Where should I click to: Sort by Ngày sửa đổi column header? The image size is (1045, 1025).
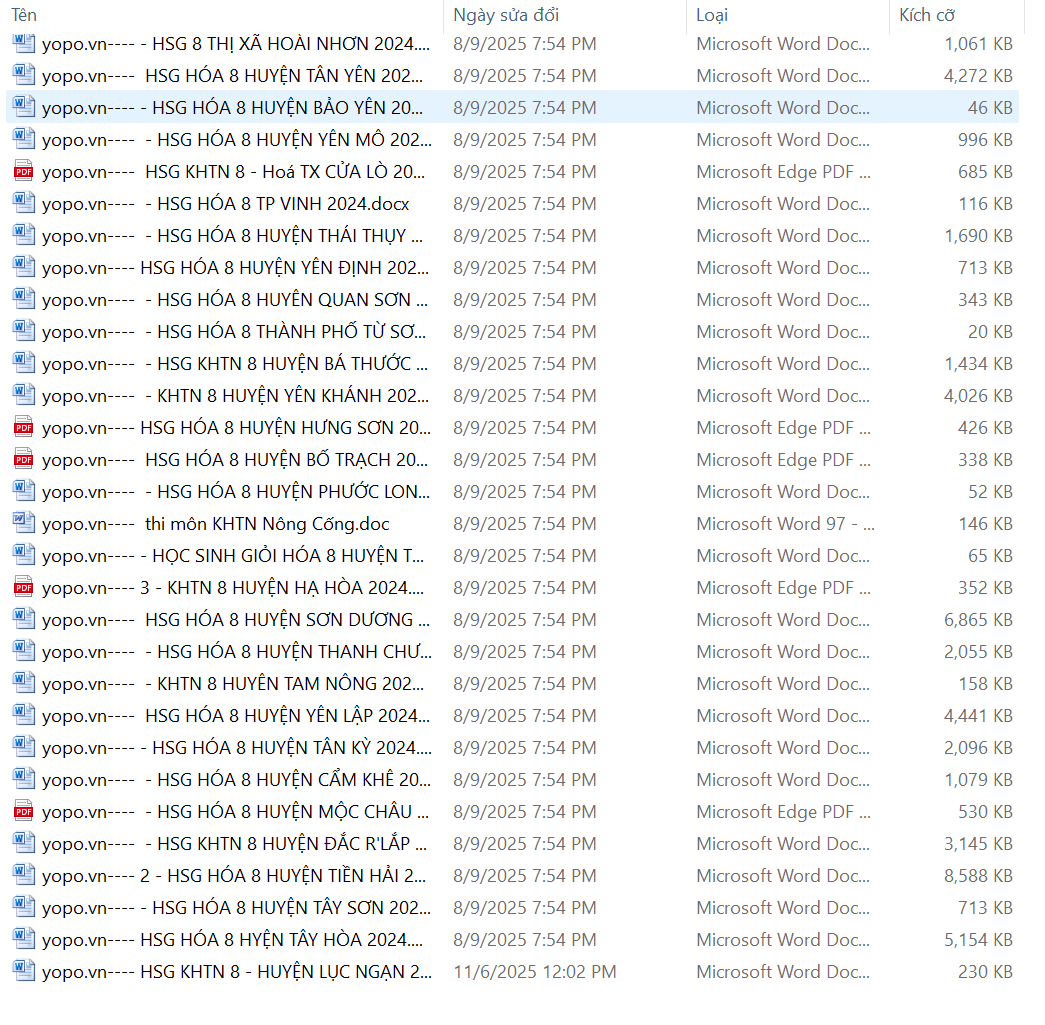tap(506, 15)
